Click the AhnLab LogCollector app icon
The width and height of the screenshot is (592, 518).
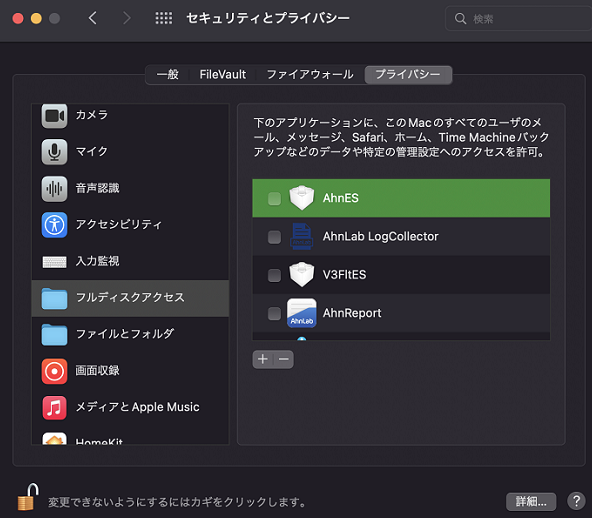pos(302,236)
